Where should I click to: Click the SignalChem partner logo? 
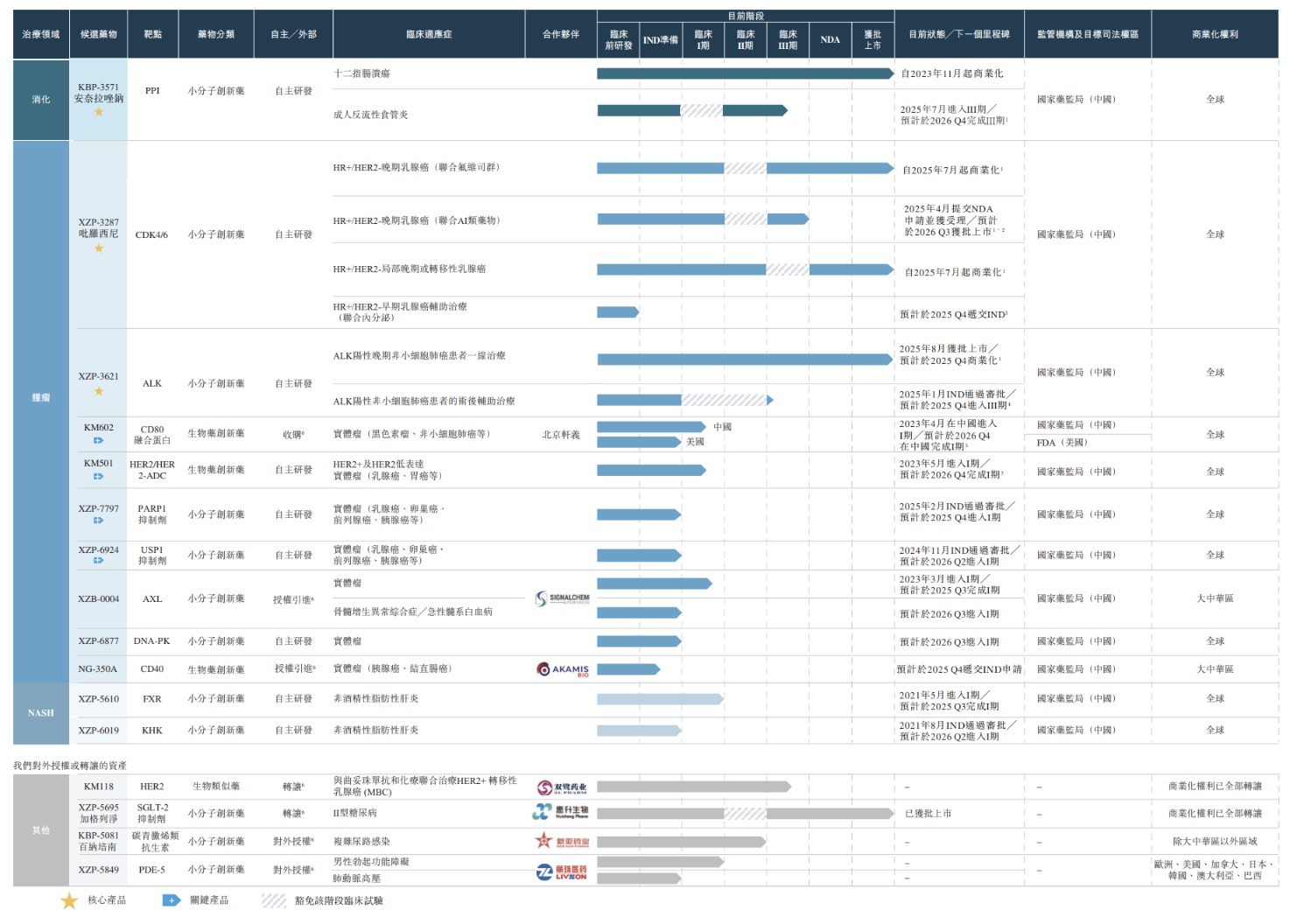(562, 598)
